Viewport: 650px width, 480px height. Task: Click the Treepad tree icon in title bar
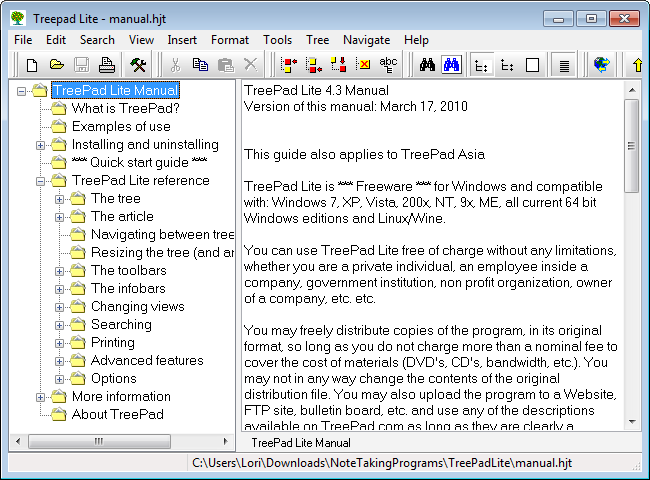coord(18,19)
